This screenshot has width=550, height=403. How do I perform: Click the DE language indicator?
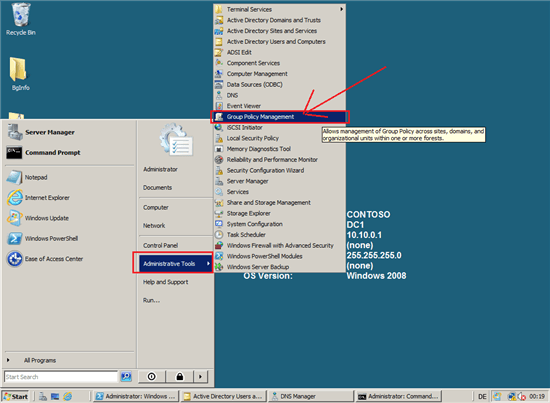pyautogui.click(x=482, y=396)
